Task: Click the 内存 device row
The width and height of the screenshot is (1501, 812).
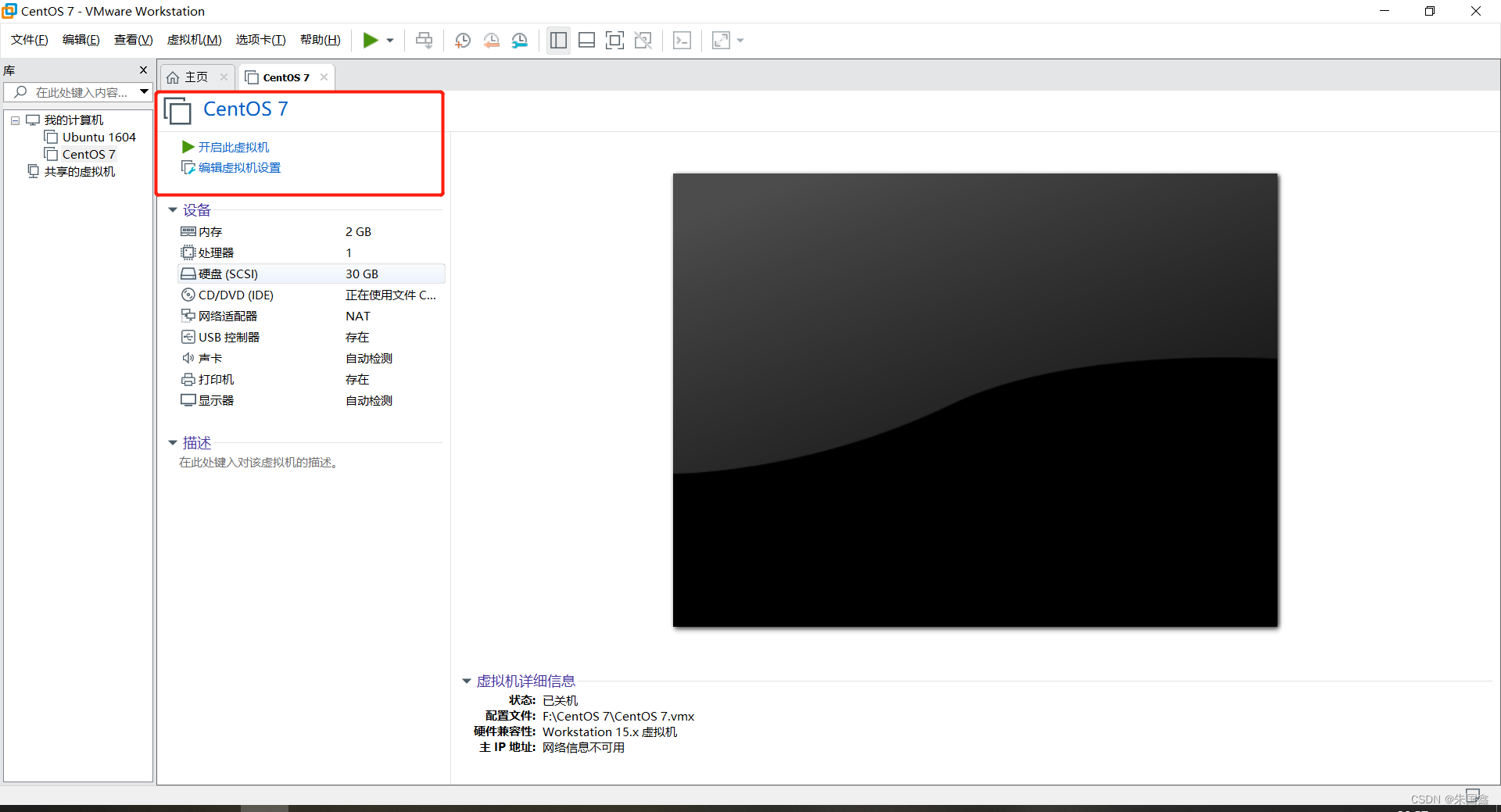Action: (311, 231)
